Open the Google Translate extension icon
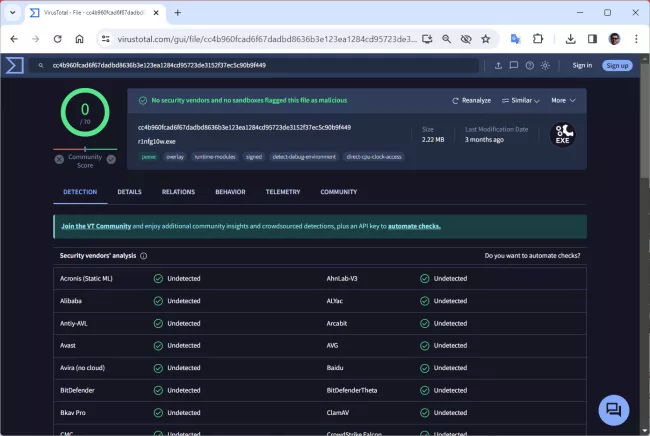 (515, 39)
